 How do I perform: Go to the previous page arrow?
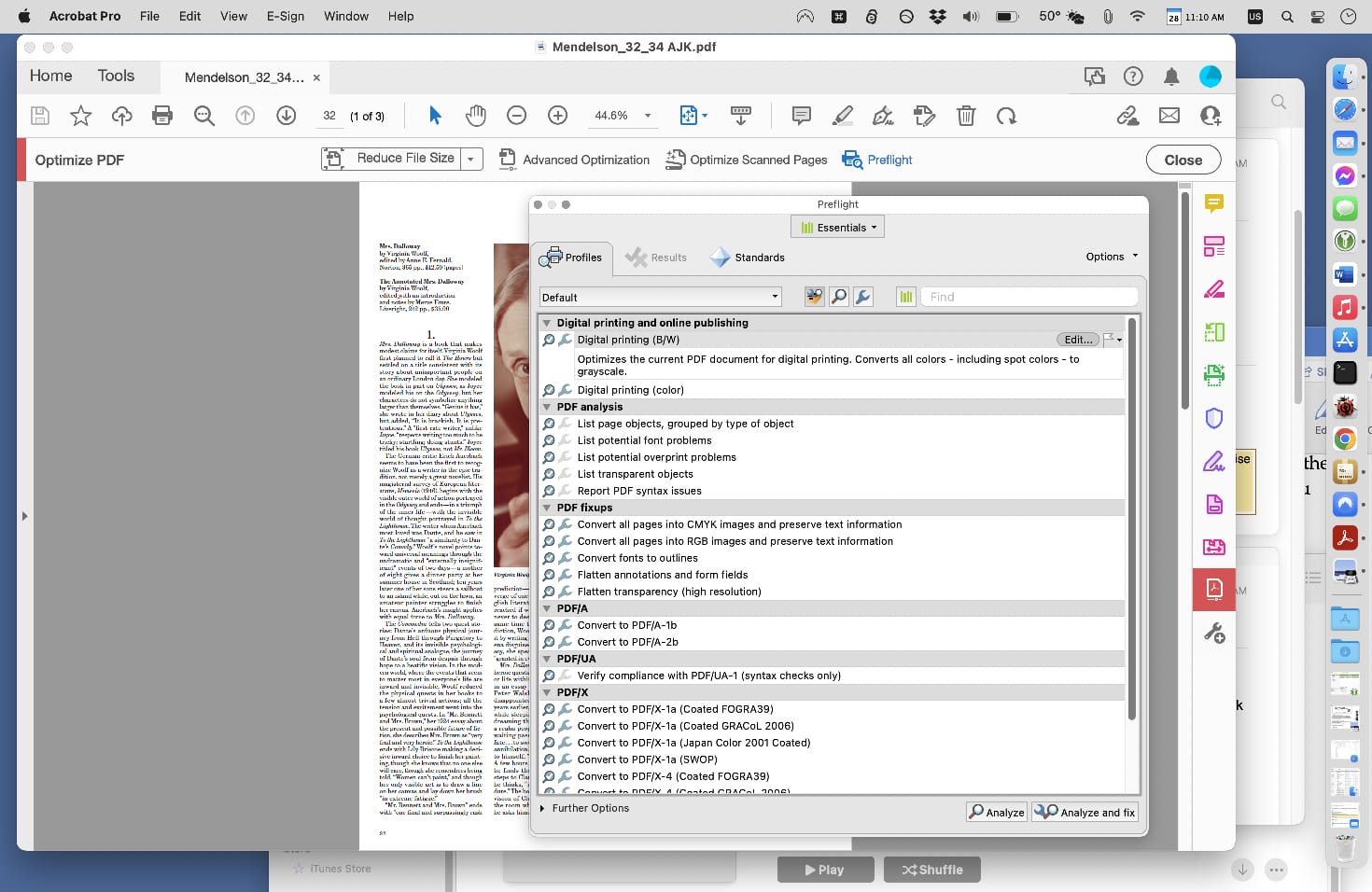[245, 116]
